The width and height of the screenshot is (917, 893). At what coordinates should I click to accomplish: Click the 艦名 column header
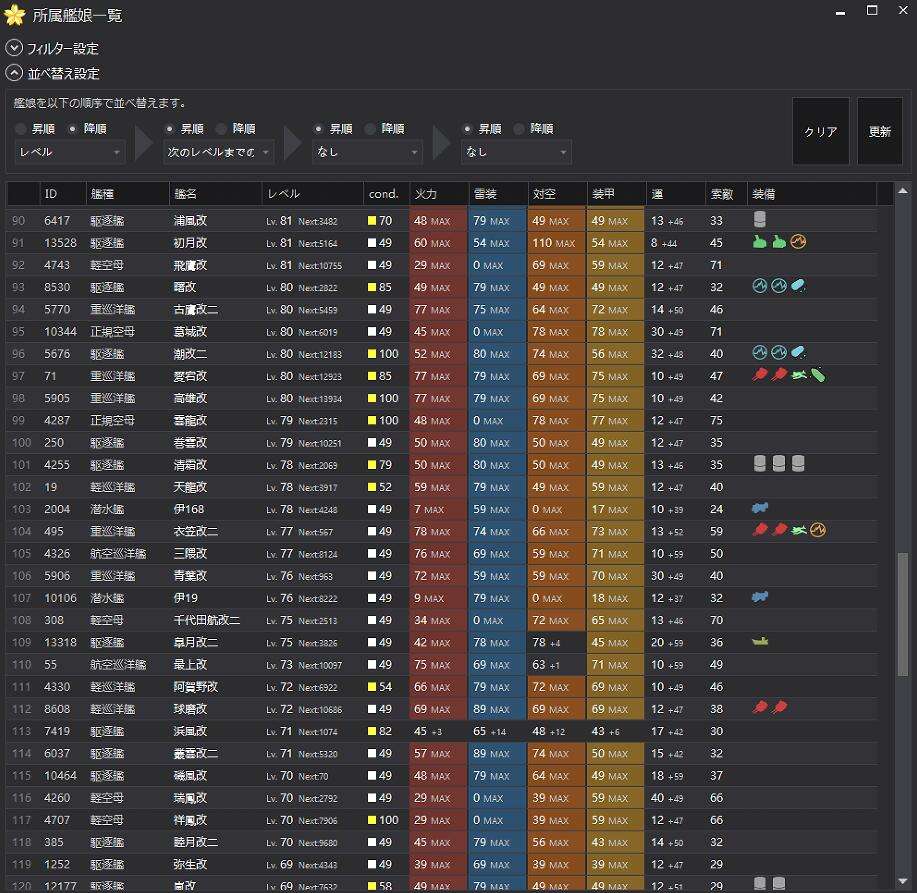[215, 194]
